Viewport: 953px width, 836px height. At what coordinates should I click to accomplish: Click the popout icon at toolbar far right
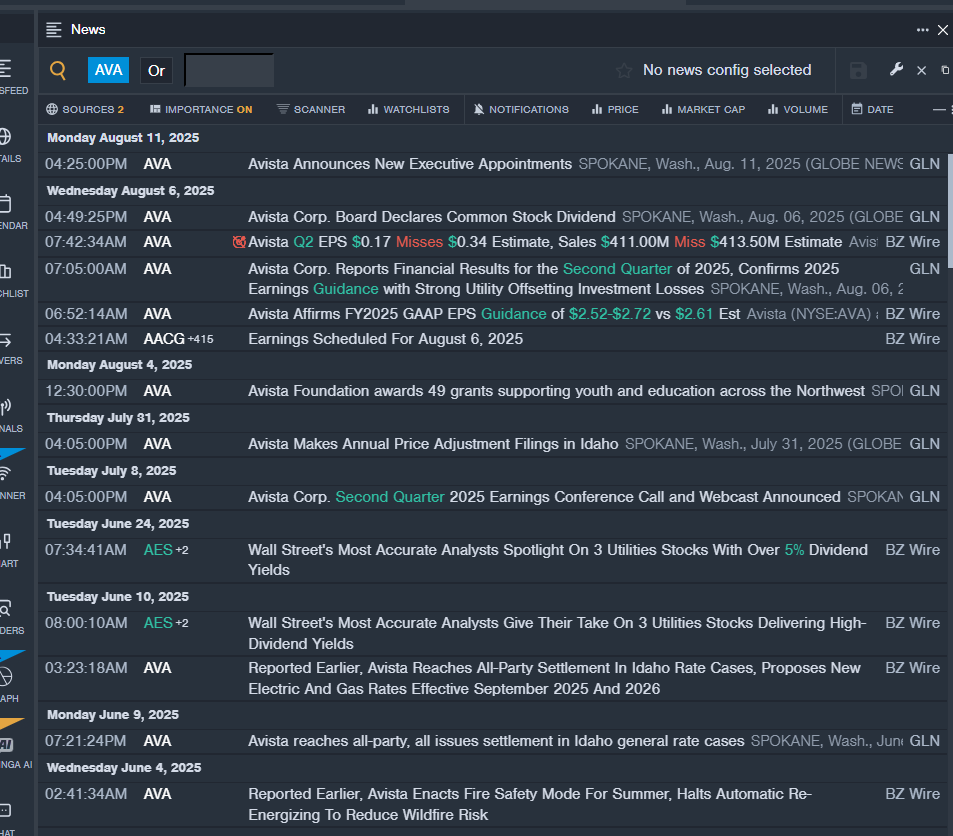[x=945, y=71]
